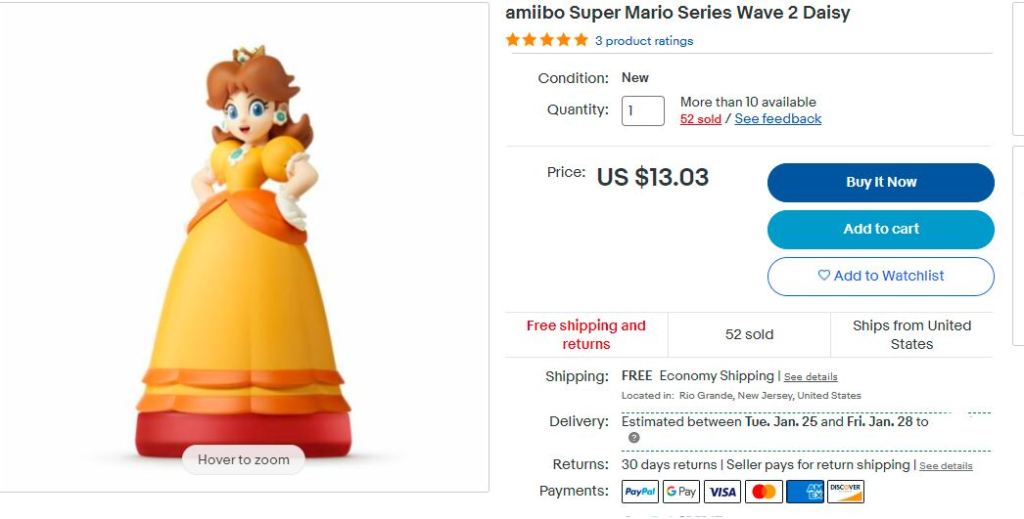Click the delivery estimate help icon
Image resolution: width=1024 pixels, height=519 pixels.
(x=634, y=438)
